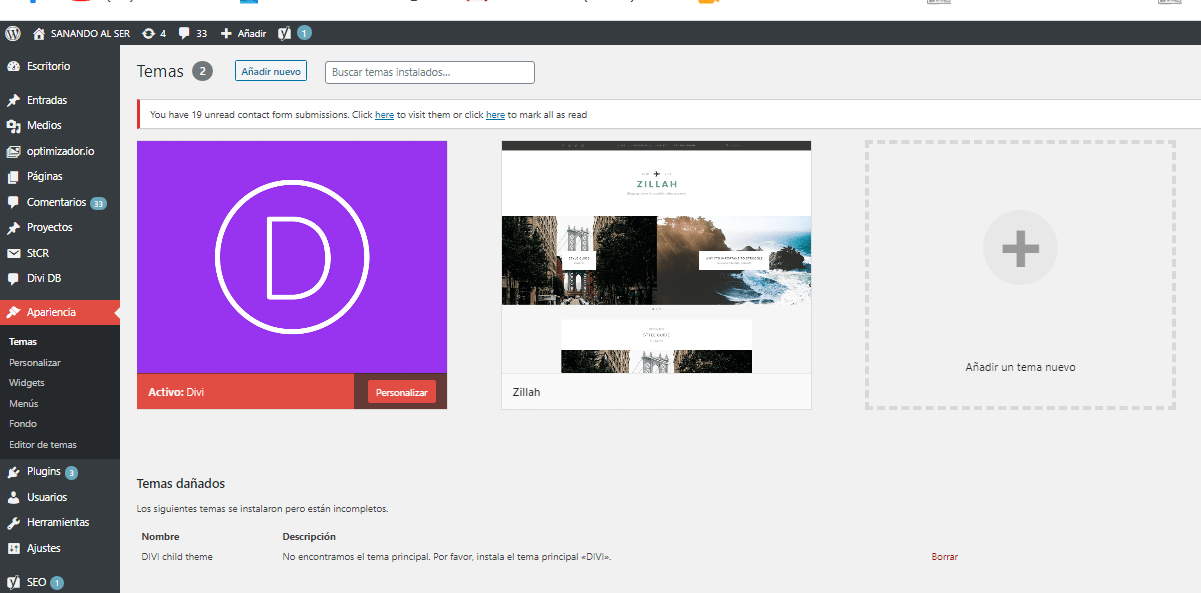
Task: Open the updates icon showing 4
Action: tap(148, 33)
